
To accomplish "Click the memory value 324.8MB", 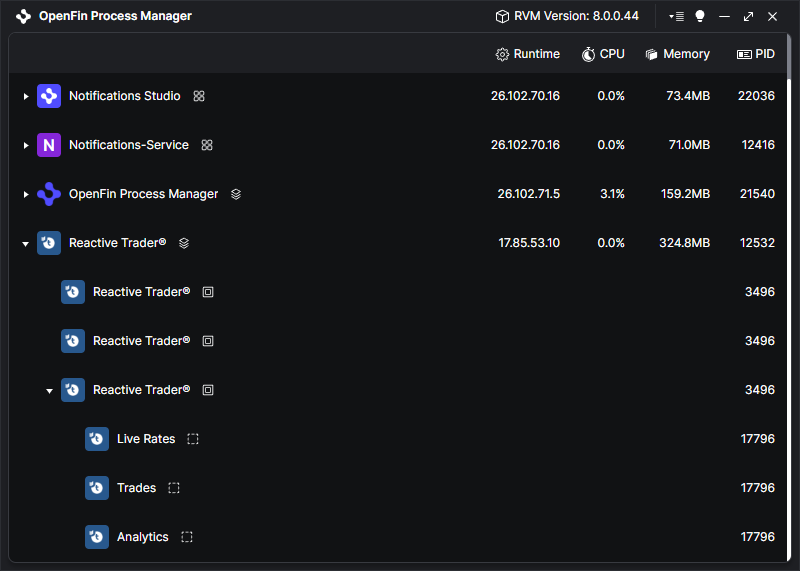I will pyautogui.click(x=685, y=243).
